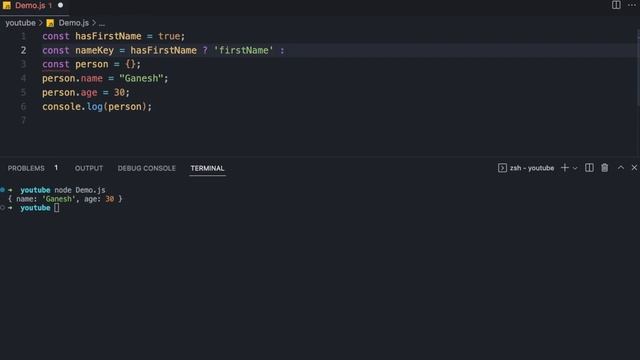Open the editor More Actions ellipsis

click(632, 5)
